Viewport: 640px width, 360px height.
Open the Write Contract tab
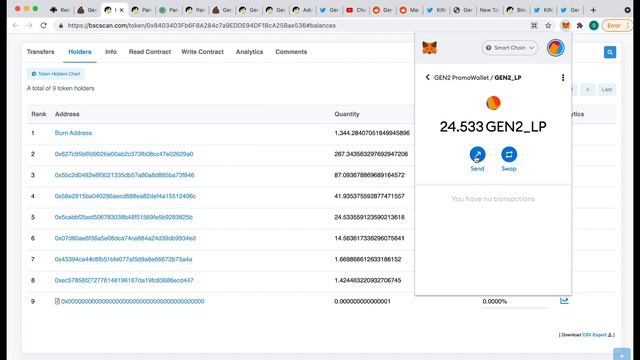(202, 52)
